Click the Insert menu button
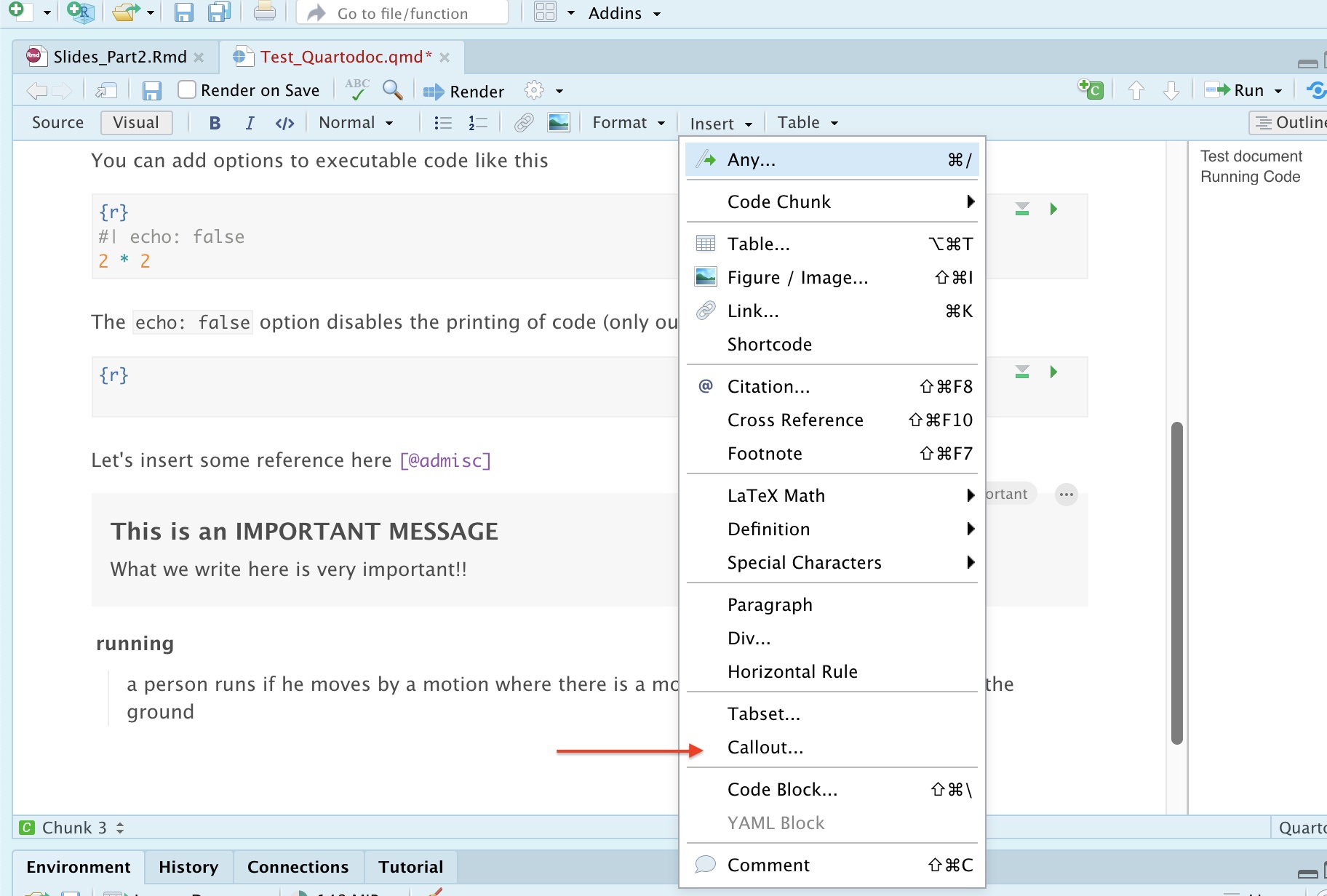The image size is (1327, 896). [x=721, y=124]
